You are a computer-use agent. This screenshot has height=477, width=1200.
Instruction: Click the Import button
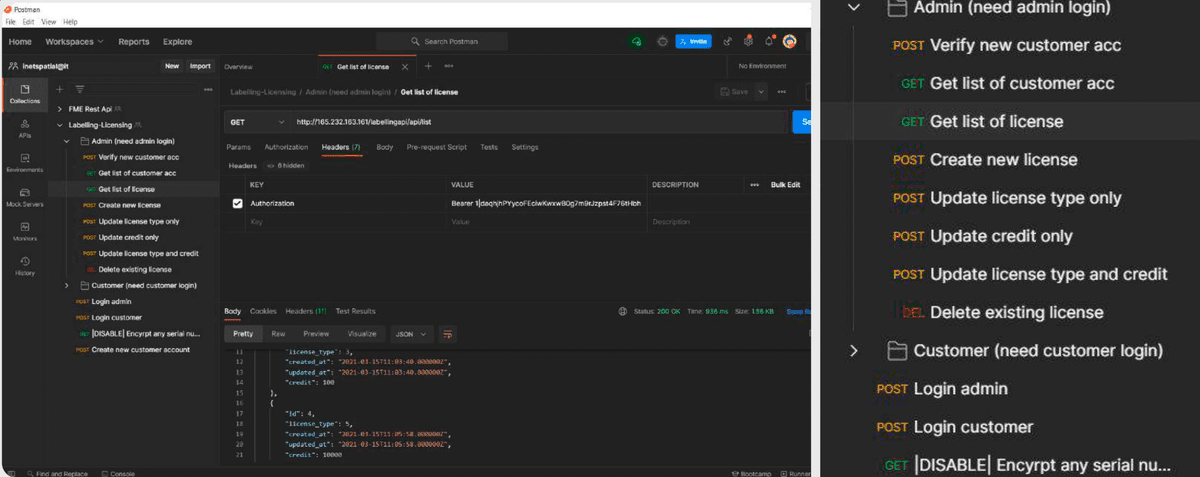pyautogui.click(x=201, y=66)
